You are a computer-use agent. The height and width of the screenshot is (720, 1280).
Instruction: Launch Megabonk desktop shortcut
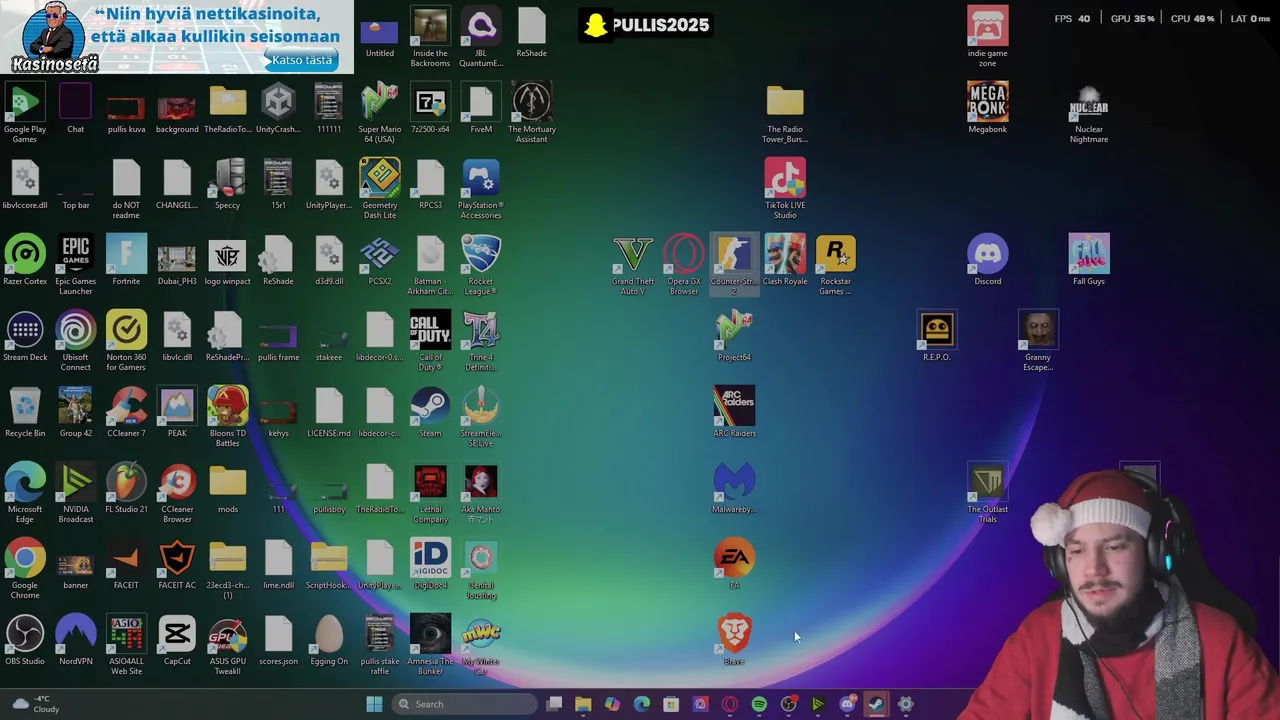pos(988,110)
